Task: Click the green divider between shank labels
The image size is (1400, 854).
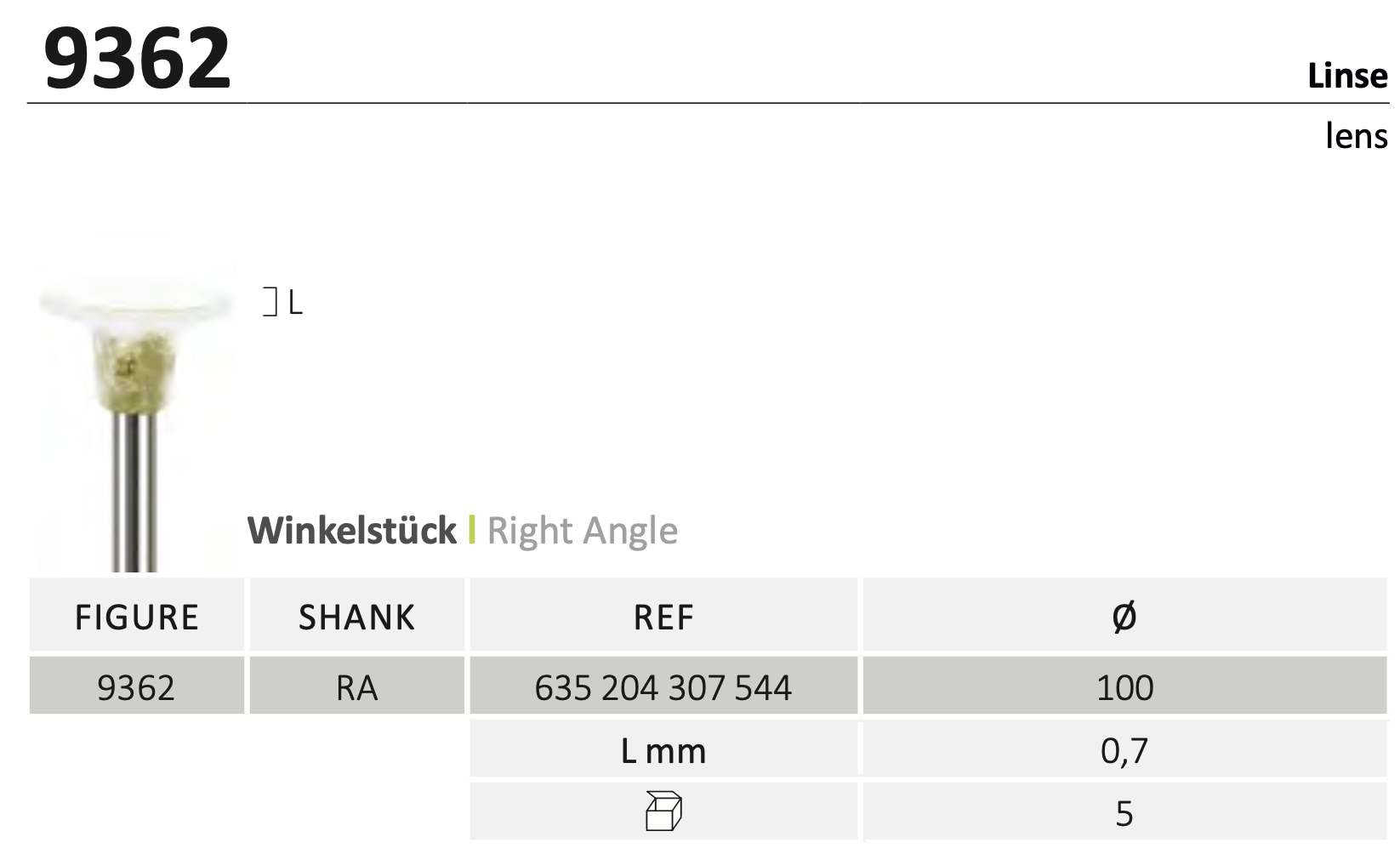Action: (472, 530)
